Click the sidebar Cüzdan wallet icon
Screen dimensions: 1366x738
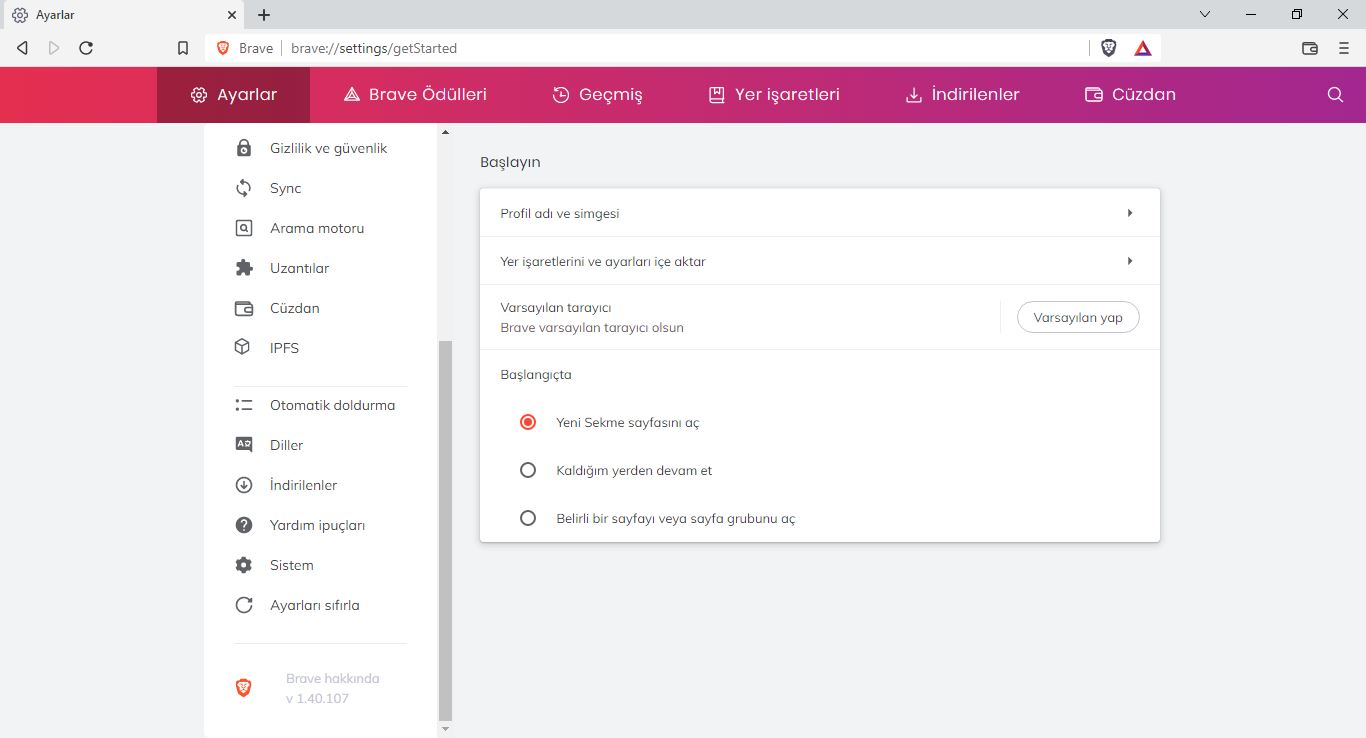click(243, 308)
